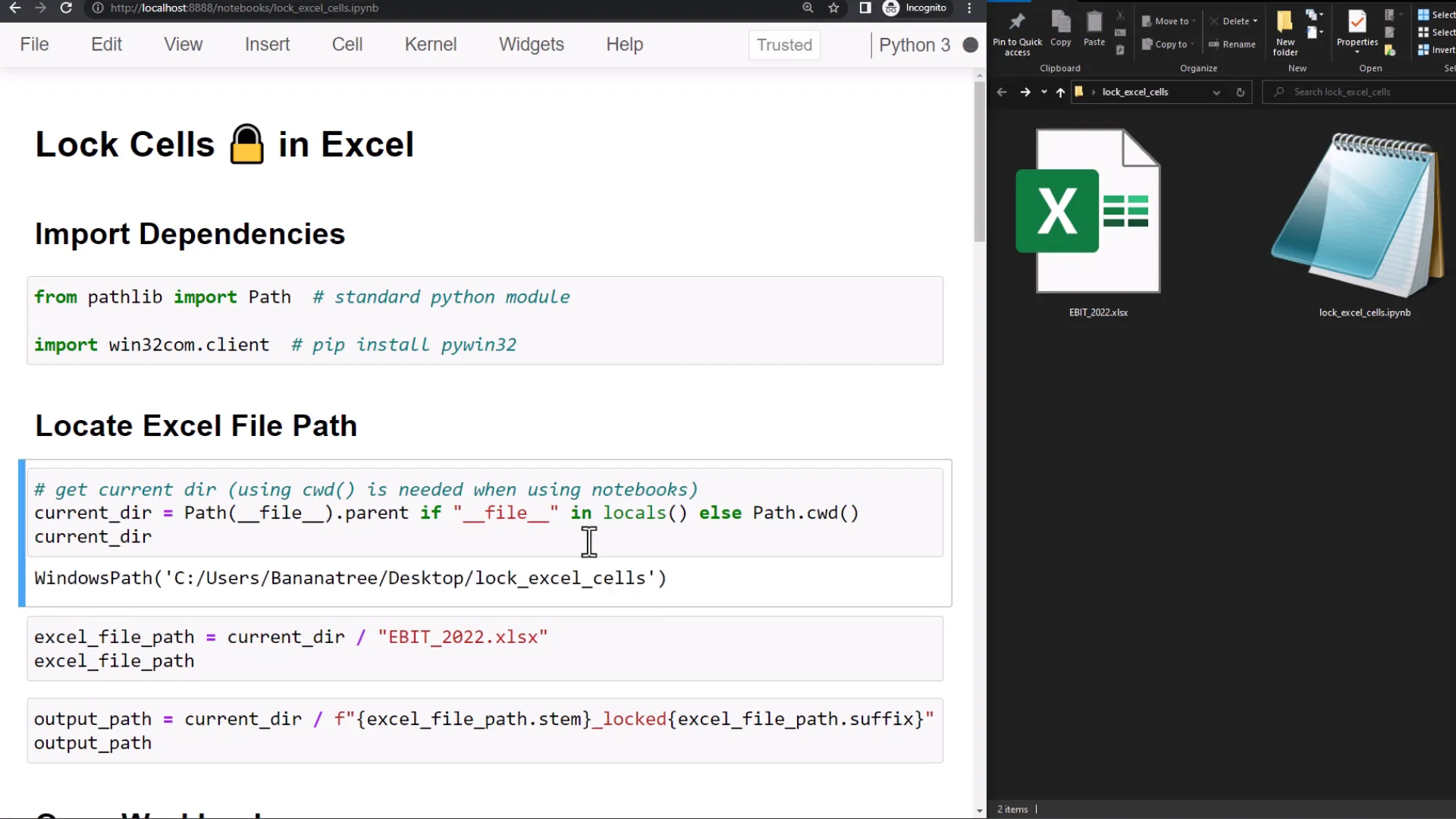The height and width of the screenshot is (819, 1456).
Task: Click inside the current_dir code cell
Action: coord(485,513)
